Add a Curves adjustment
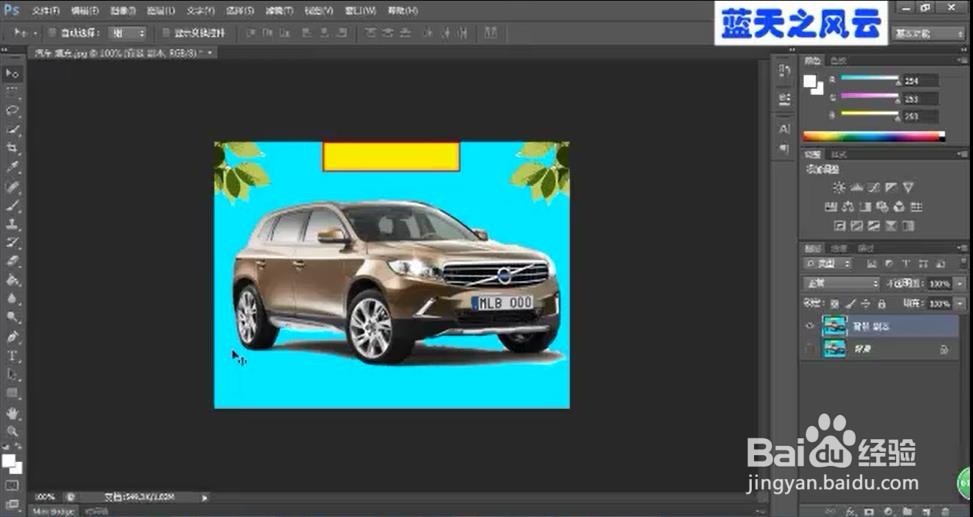 (874, 187)
